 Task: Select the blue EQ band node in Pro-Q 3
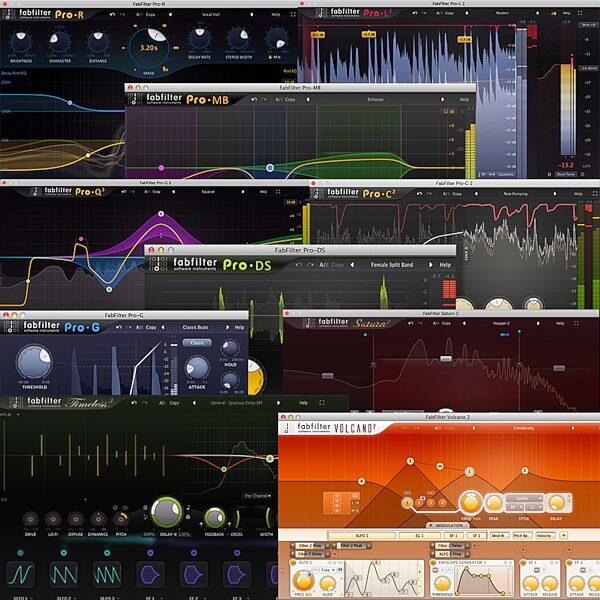click(109, 289)
